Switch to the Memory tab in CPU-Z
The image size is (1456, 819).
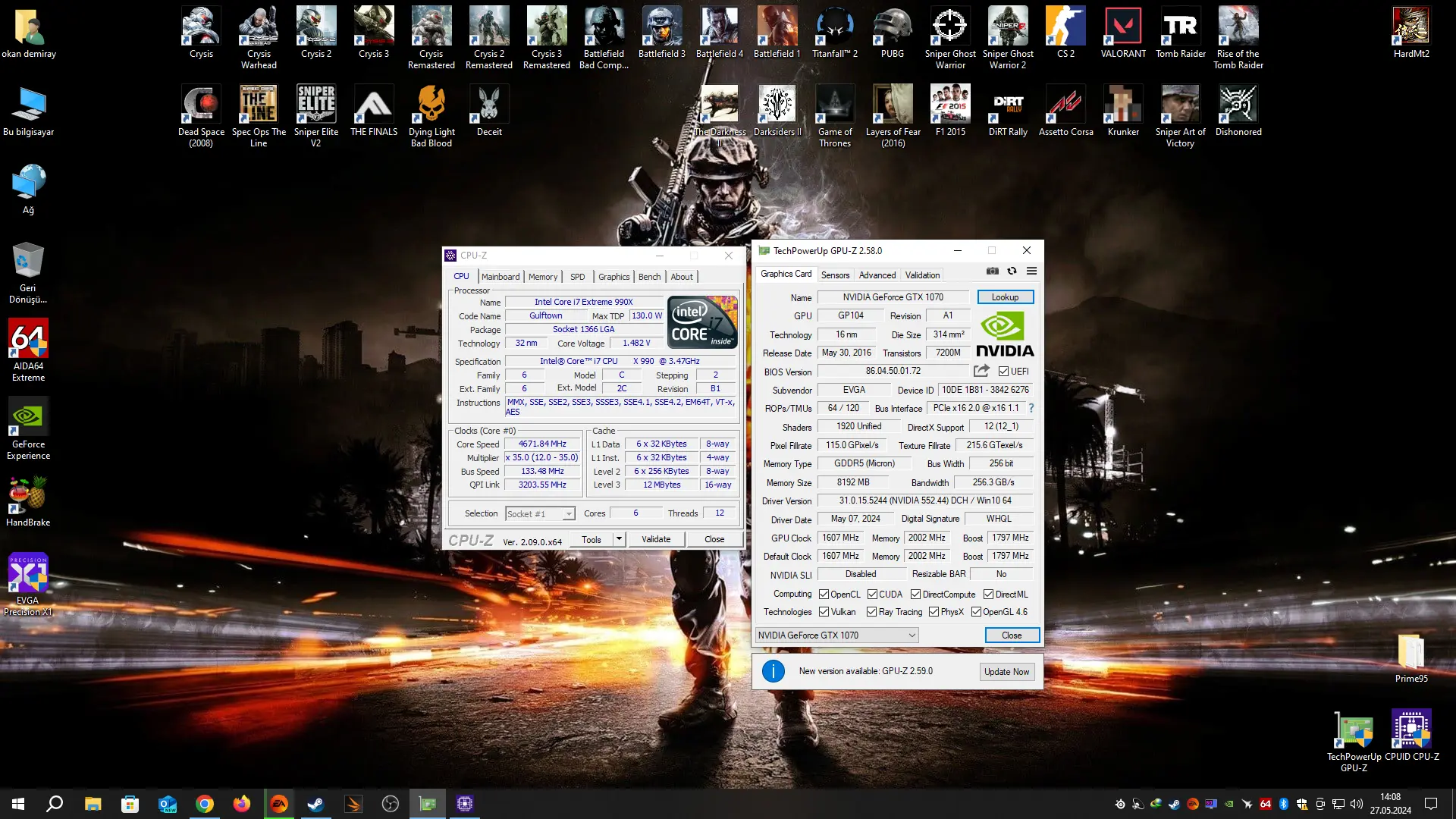pos(543,277)
